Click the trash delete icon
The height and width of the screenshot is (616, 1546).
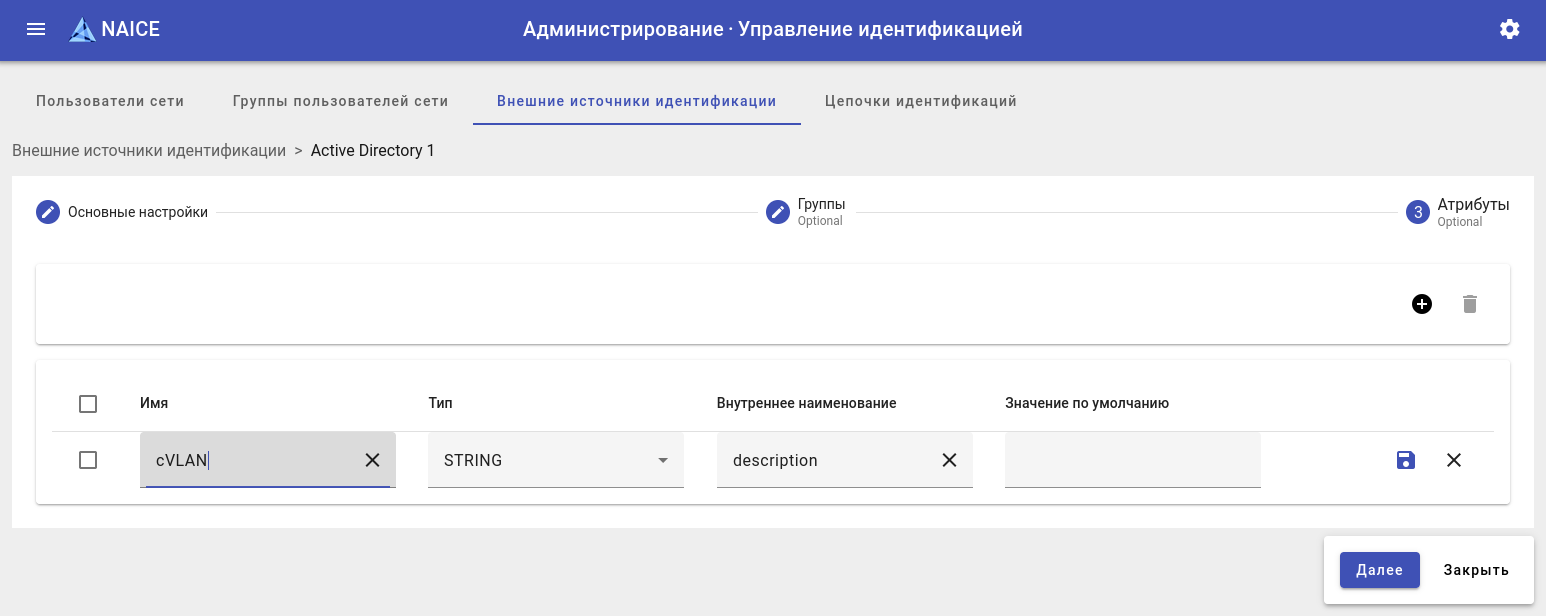click(x=1469, y=304)
